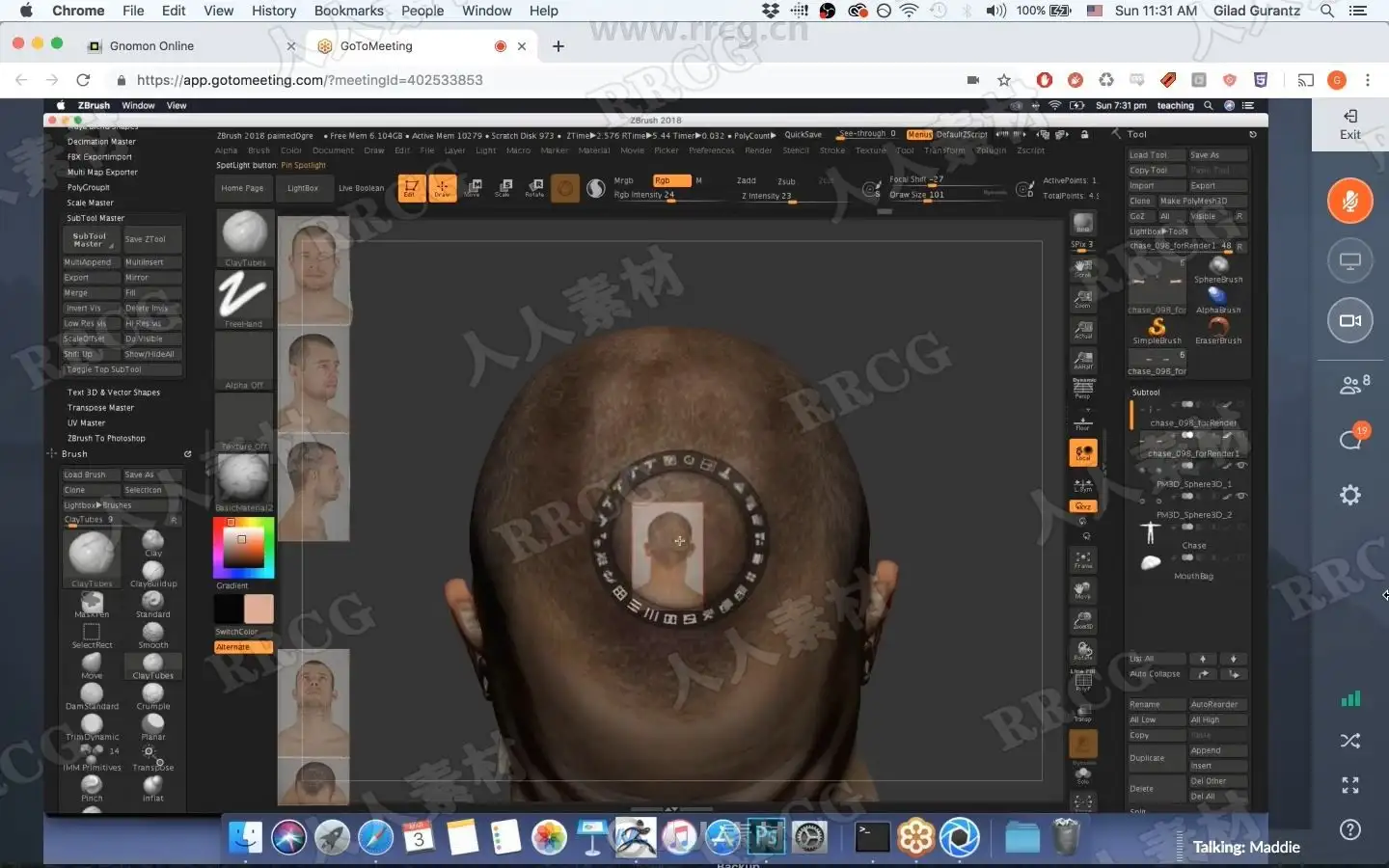Select the SelectRect brush
The width and height of the screenshot is (1389, 868).
tap(92, 634)
